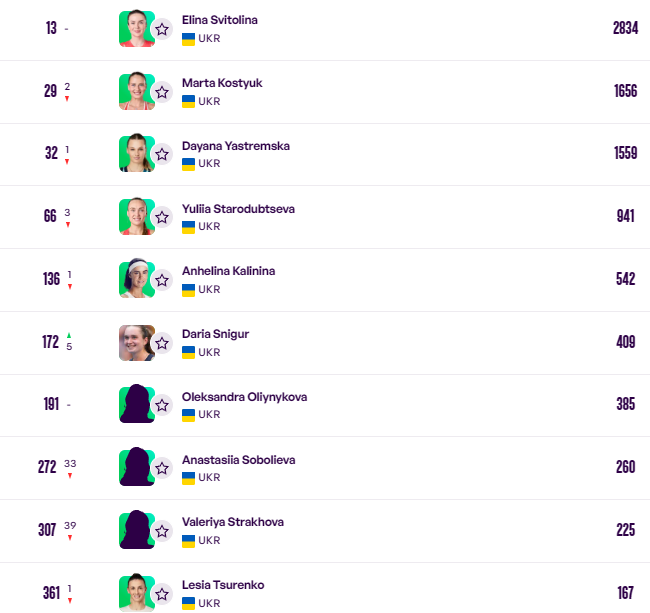
Task: Click the Ukraine flag under Yuliia Starodubtseva
Action: (x=188, y=227)
